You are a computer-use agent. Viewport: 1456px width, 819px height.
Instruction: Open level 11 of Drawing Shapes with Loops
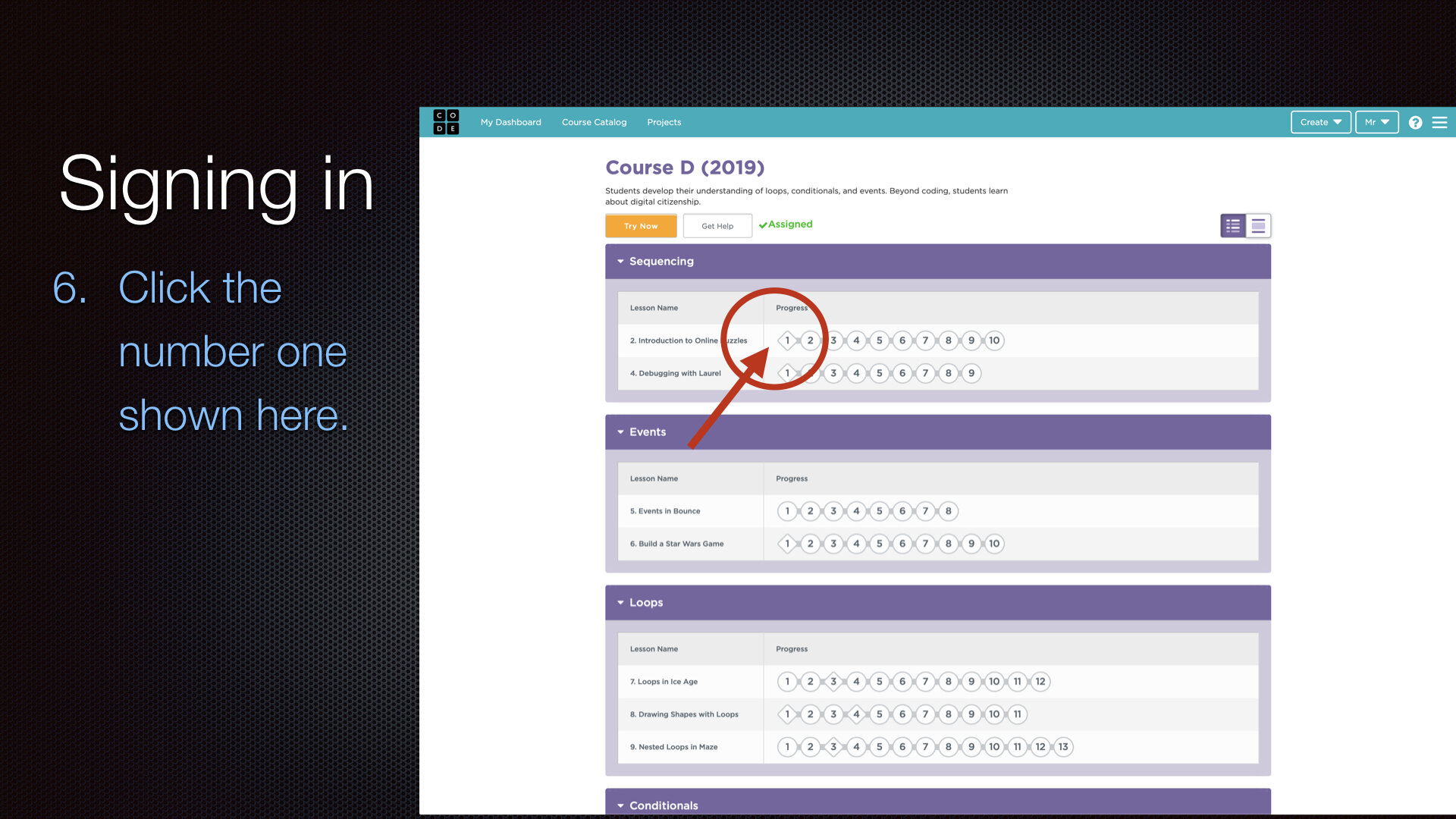(1018, 714)
